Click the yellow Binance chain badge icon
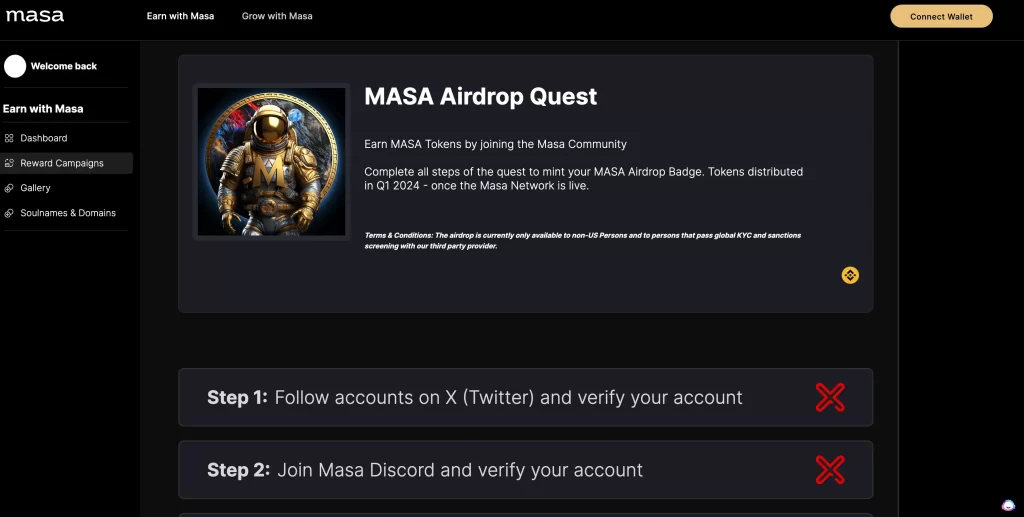 coord(850,275)
